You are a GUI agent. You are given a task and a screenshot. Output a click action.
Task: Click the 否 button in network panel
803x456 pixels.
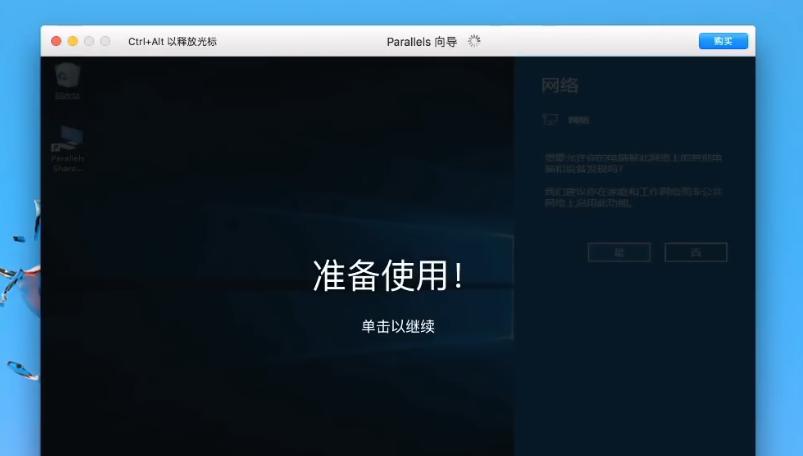[695, 252]
